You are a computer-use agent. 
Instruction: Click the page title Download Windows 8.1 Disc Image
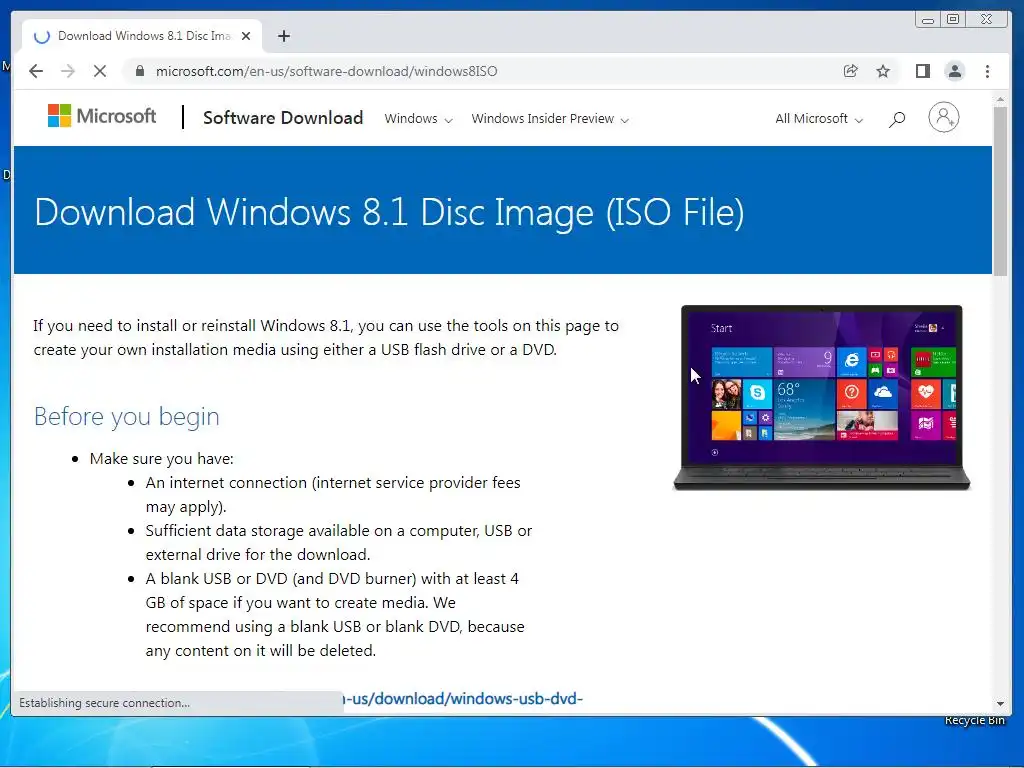389,212
